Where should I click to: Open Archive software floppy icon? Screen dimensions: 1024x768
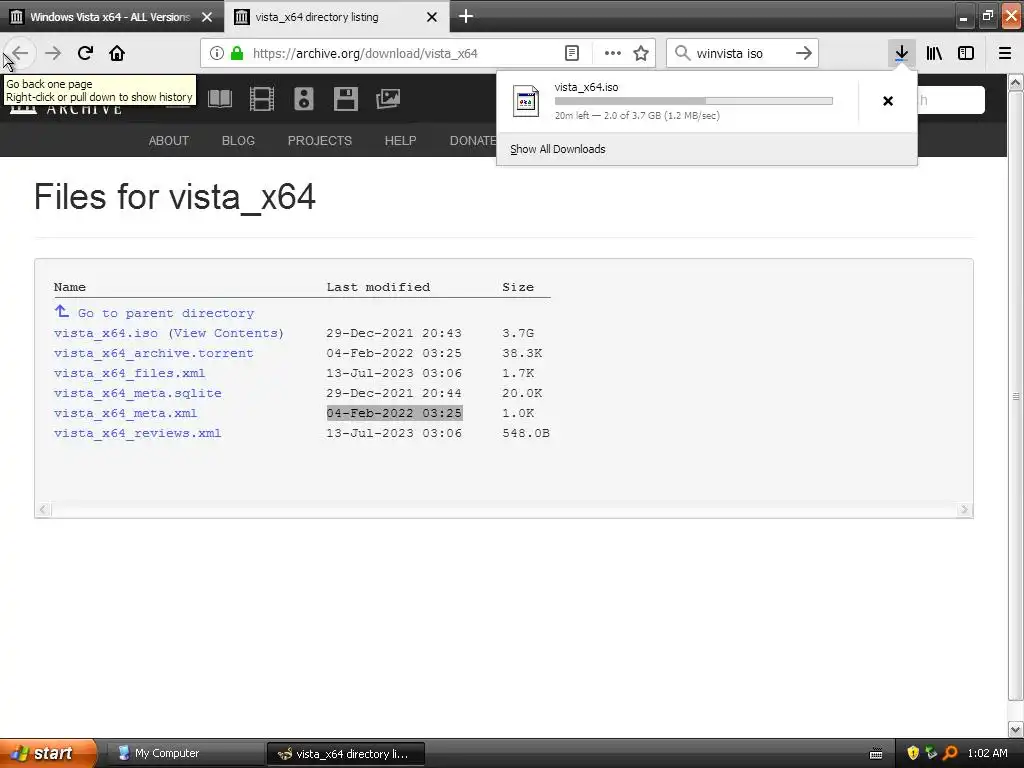345,99
